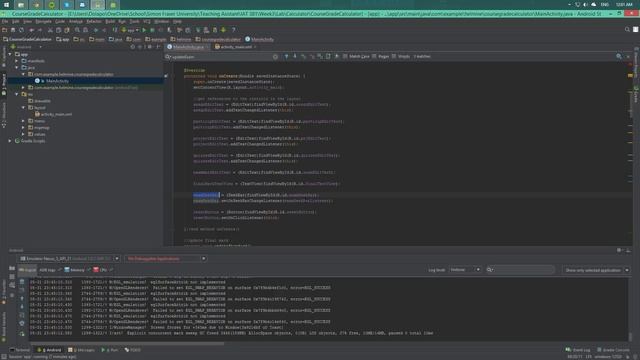This screenshot has height=360, width=640.
Task: Open the File menu
Action: [5, 21]
